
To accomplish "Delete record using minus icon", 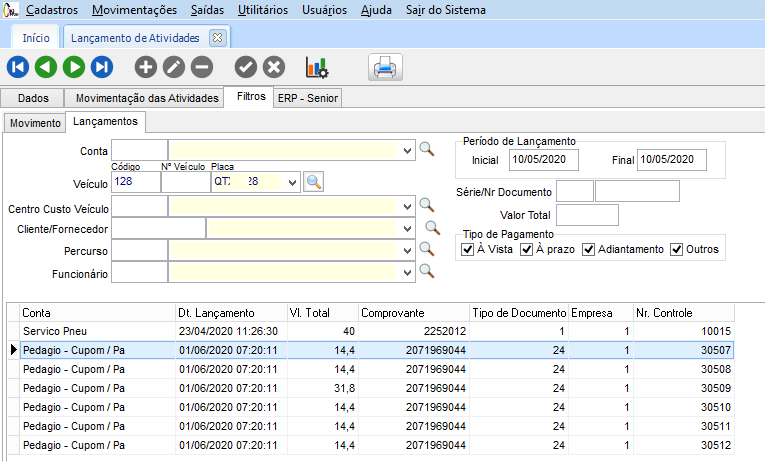I will pyautogui.click(x=202, y=67).
